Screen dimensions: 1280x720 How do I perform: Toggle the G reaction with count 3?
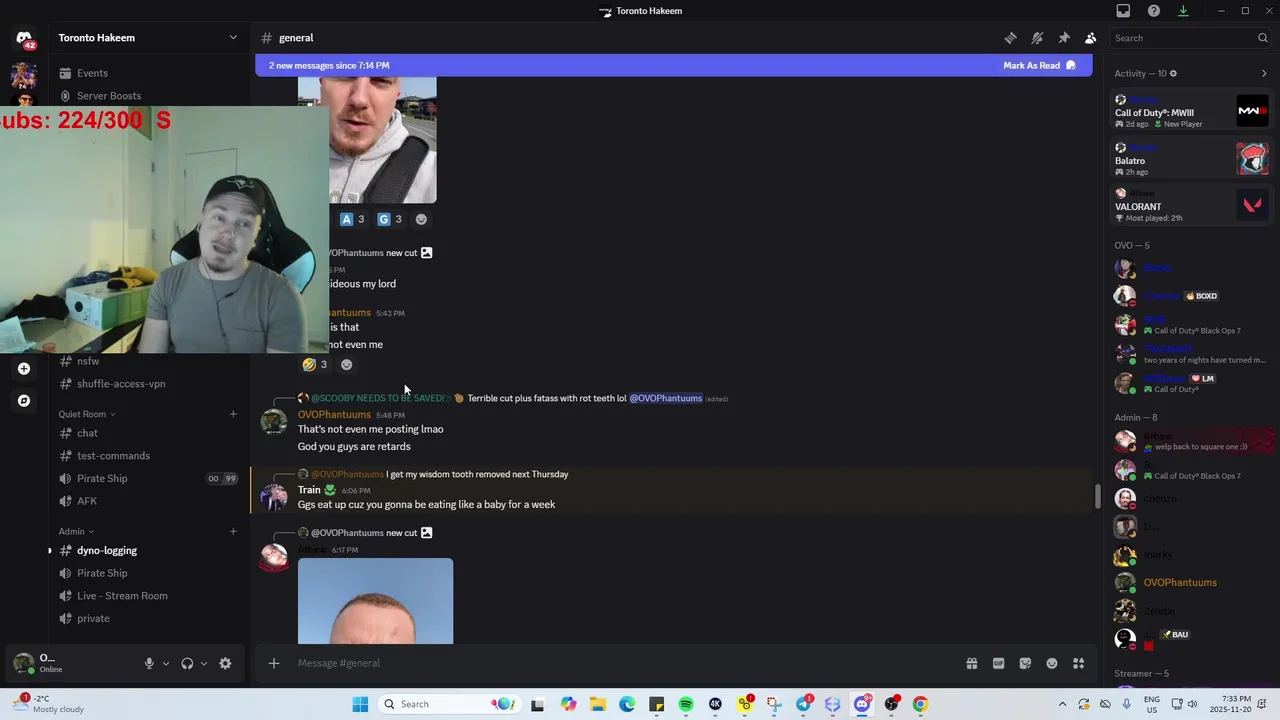point(389,219)
